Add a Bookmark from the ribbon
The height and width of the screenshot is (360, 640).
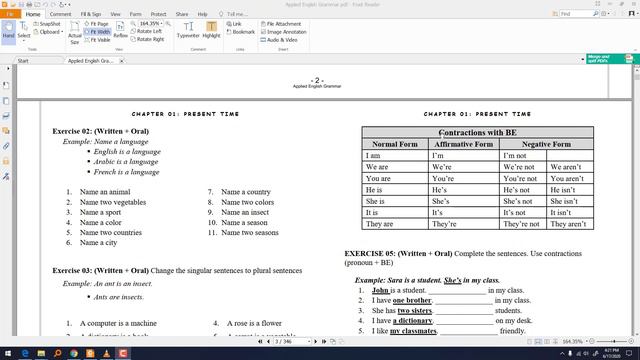tap(241, 32)
